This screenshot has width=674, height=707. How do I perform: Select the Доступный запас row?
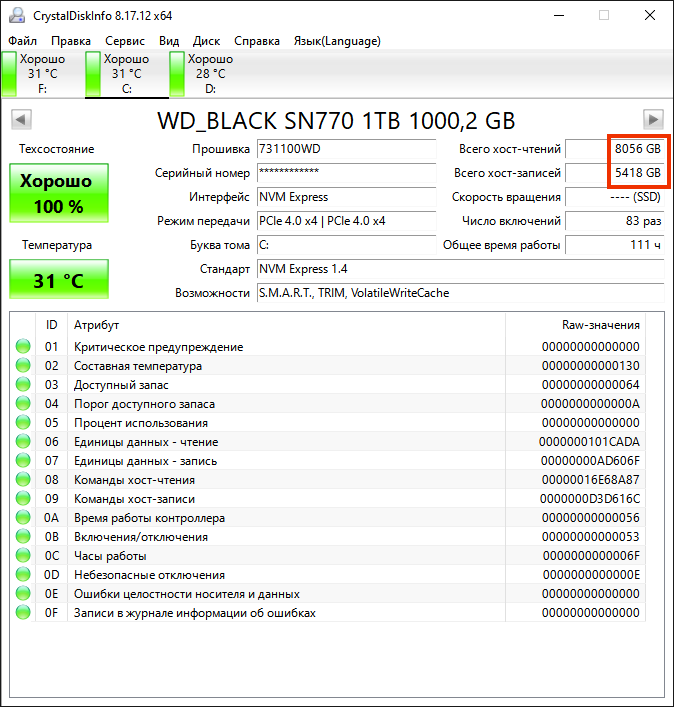328,384
